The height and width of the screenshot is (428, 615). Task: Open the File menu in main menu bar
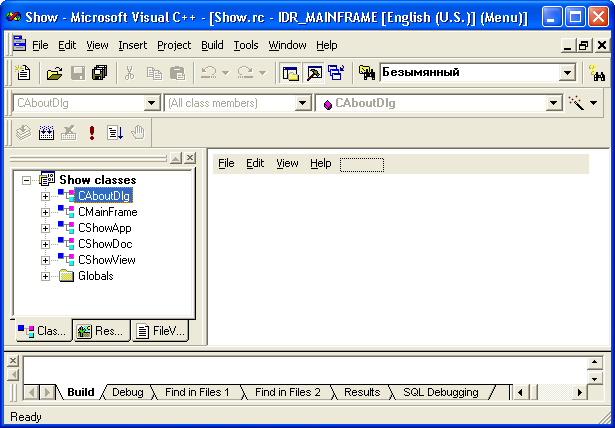(40, 46)
